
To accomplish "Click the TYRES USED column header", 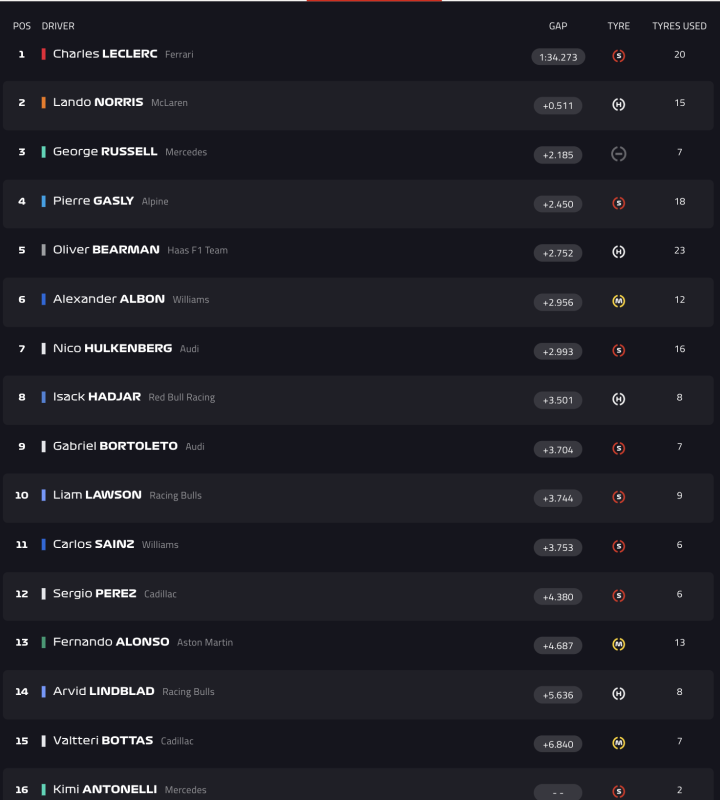I will pos(679,26).
